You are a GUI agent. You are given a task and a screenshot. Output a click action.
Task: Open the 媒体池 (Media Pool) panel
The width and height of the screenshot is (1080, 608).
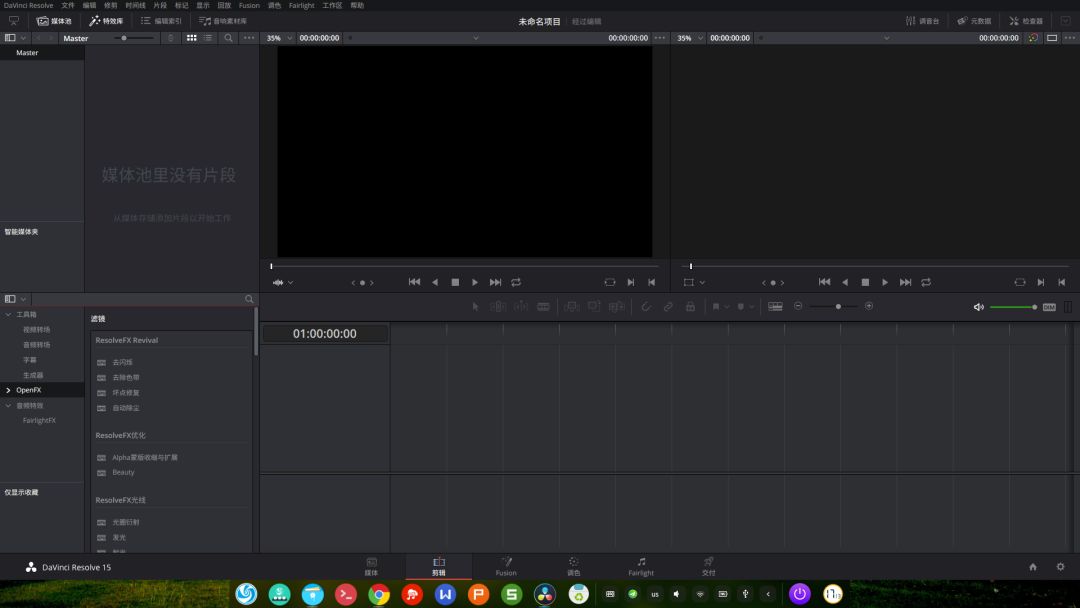coord(54,20)
